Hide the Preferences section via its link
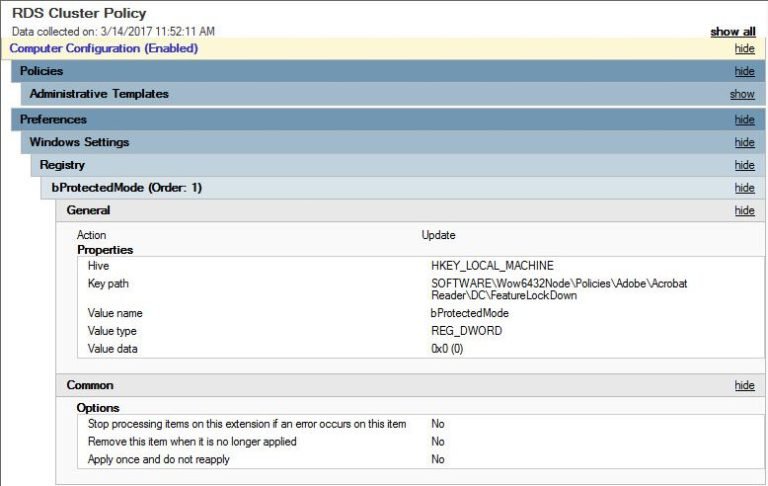768x486 pixels. click(744, 120)
